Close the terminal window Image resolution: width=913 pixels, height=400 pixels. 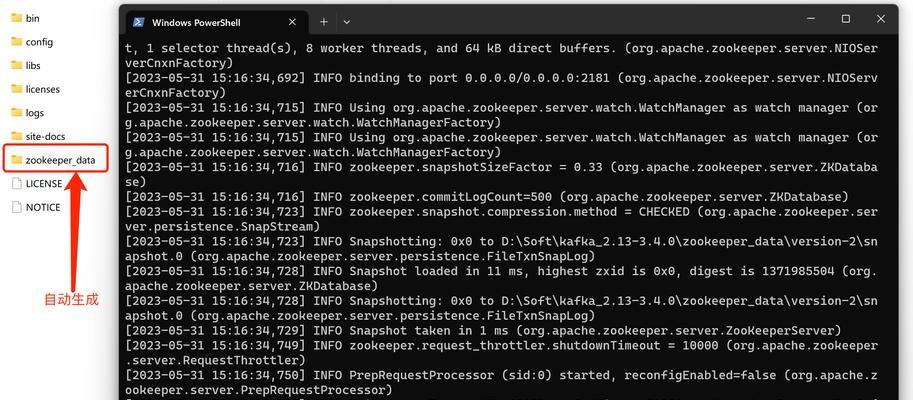[x=881, y=19]
